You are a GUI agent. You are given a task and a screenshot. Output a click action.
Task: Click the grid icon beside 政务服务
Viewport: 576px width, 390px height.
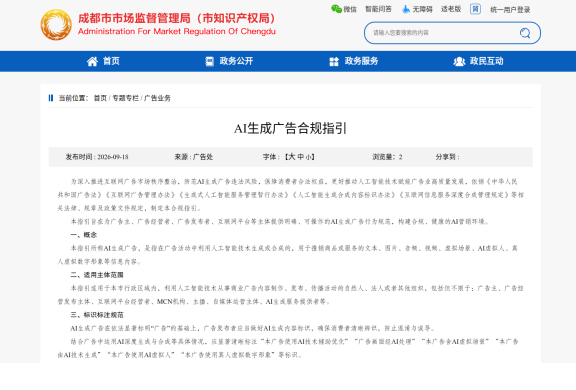tap(334, 61)
